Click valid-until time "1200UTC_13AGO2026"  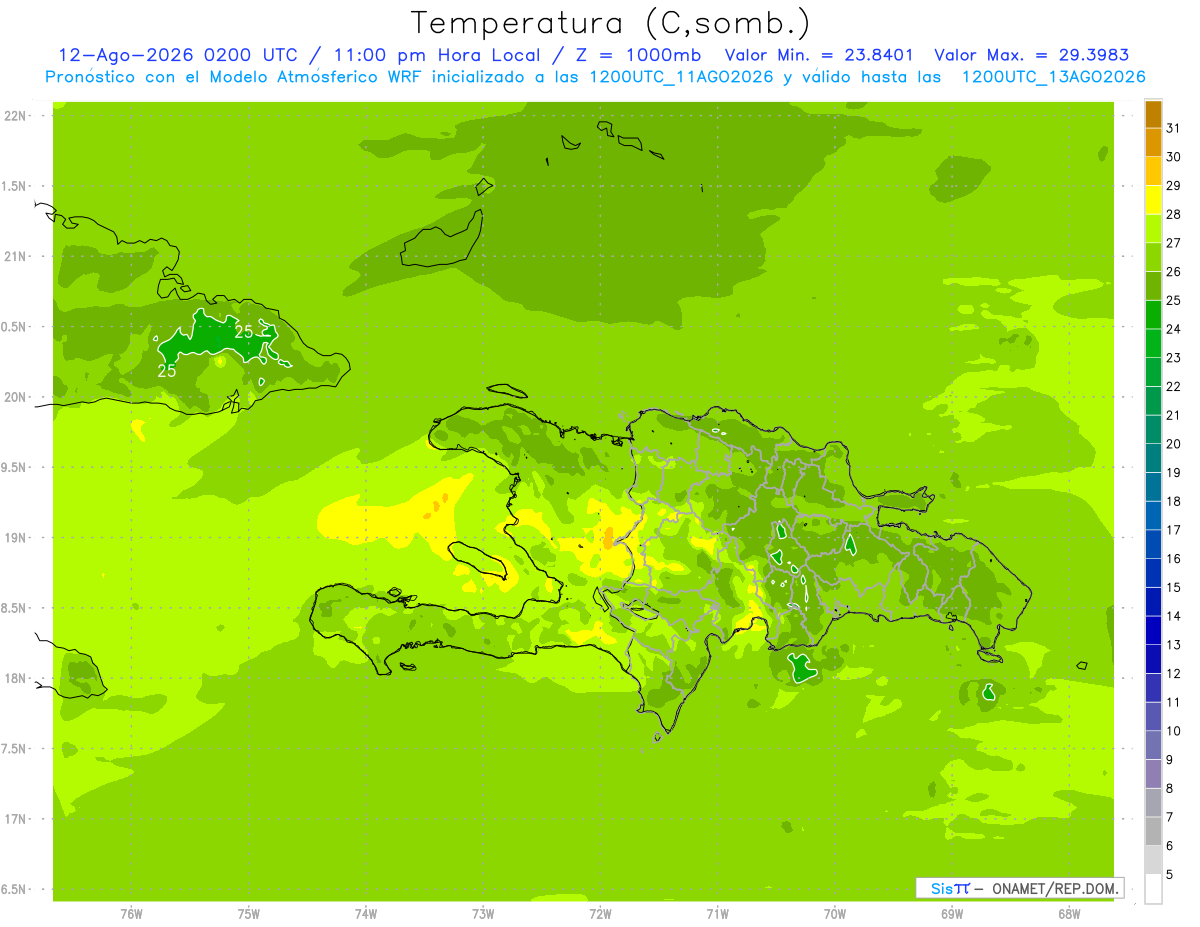(x=1053, y=77)
